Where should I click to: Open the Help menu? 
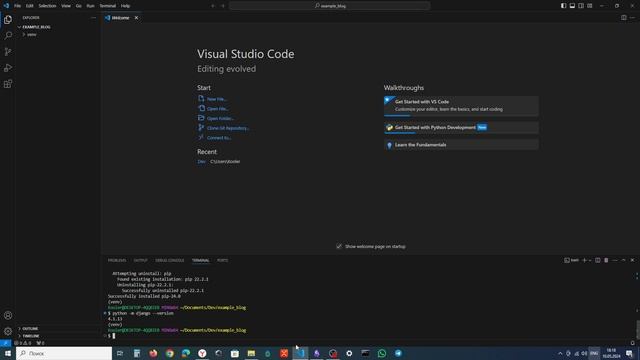125,6
